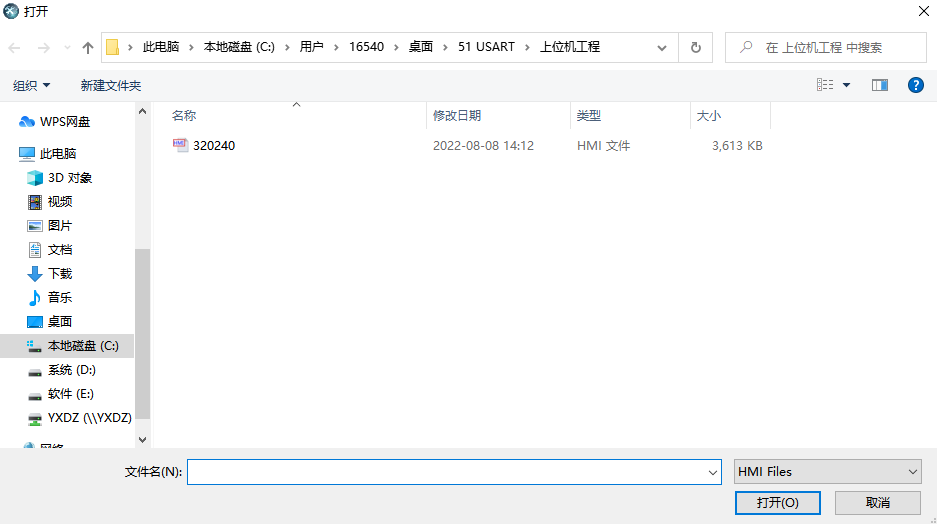
Task: Open the help button
Action: 915,85
